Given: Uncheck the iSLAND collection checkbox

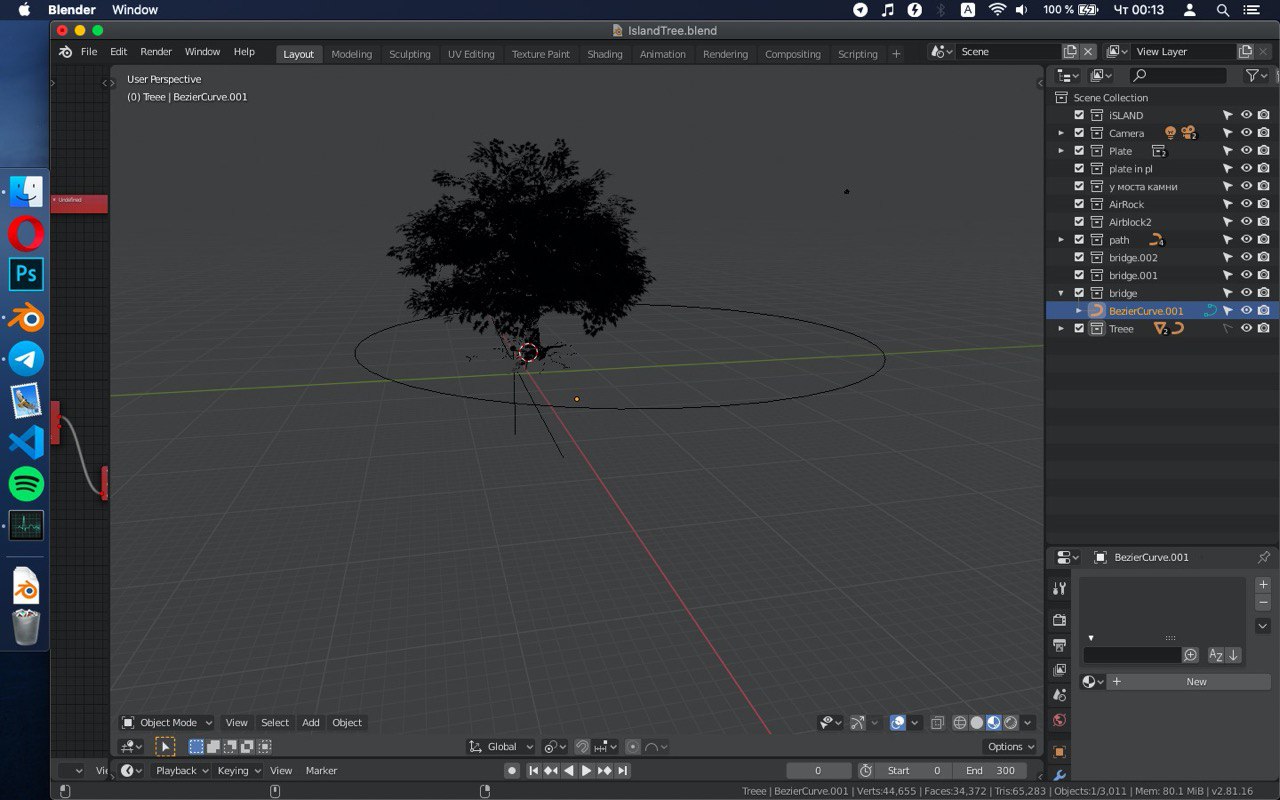Looking at the screenshot, I should (1079, 115).
